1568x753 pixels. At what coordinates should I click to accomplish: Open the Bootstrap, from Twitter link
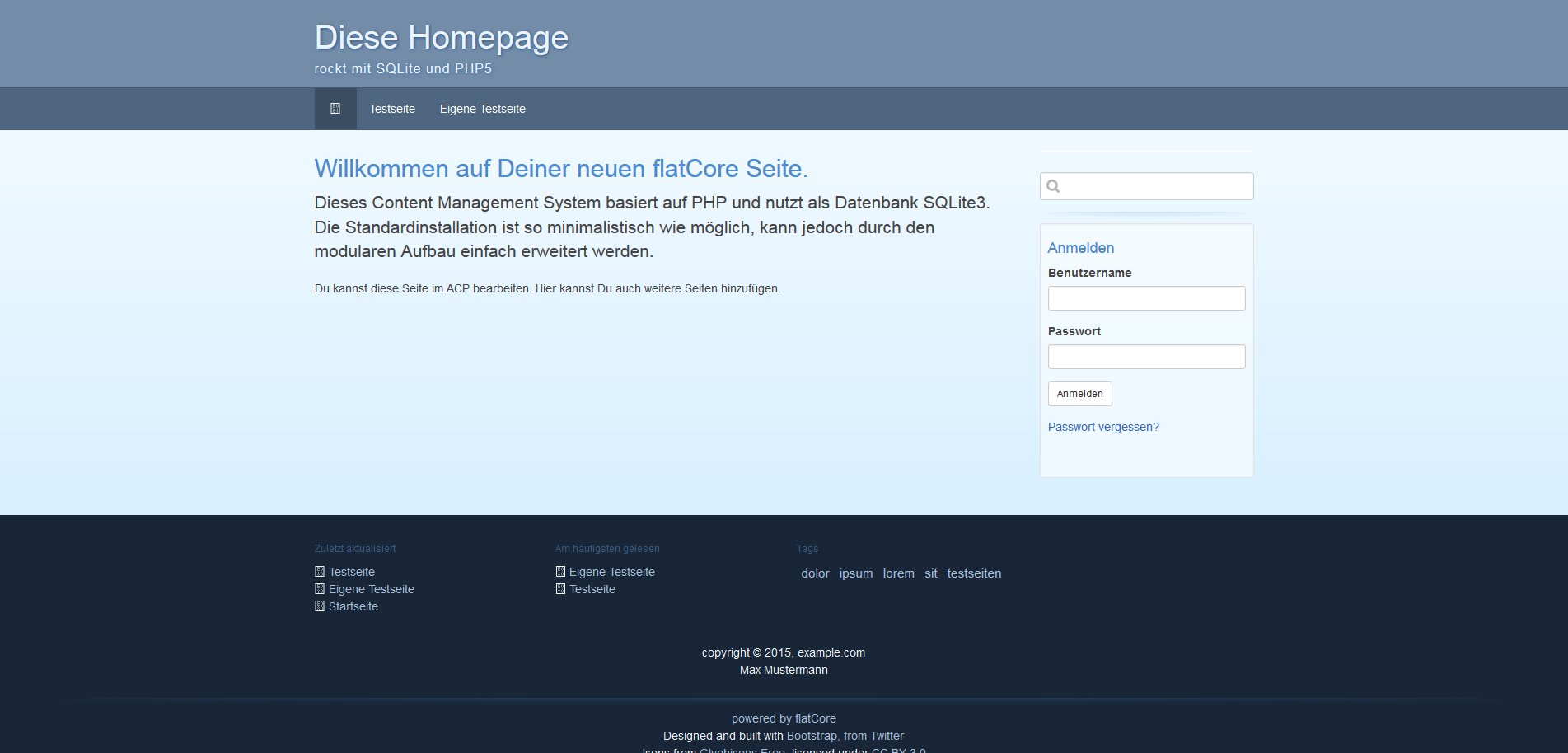click(845, 736)
